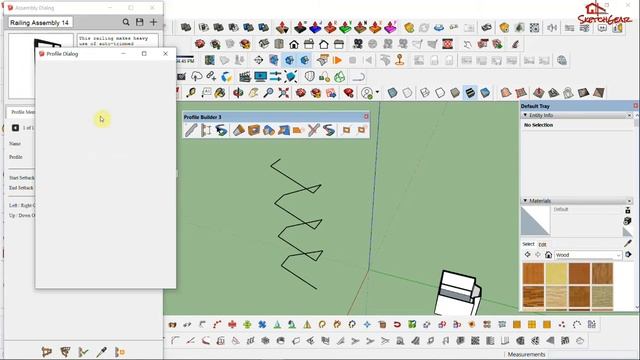
Task: Click the clapperboard scenes icon
Action: pos(244,76)
